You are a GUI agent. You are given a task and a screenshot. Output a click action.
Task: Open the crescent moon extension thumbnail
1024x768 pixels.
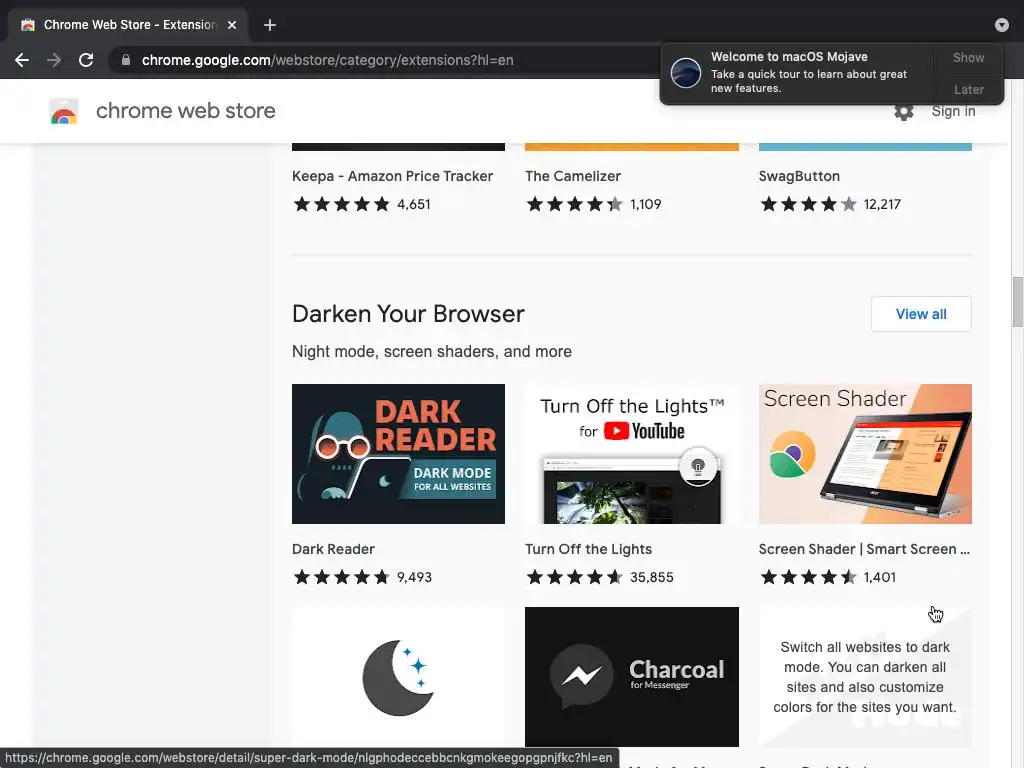point(398,677)
